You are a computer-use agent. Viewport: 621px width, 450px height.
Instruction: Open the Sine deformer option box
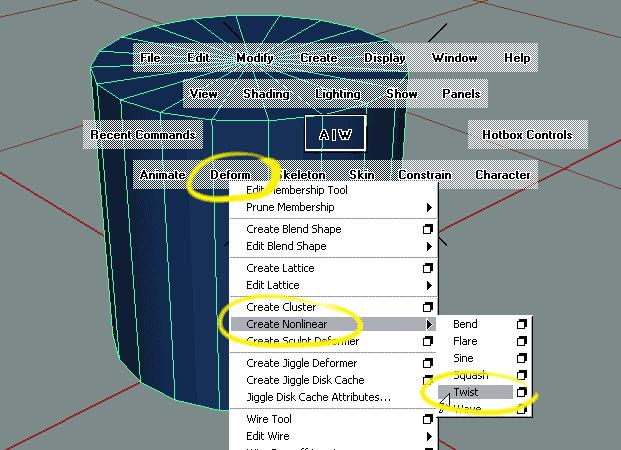(x=521, y=358)
